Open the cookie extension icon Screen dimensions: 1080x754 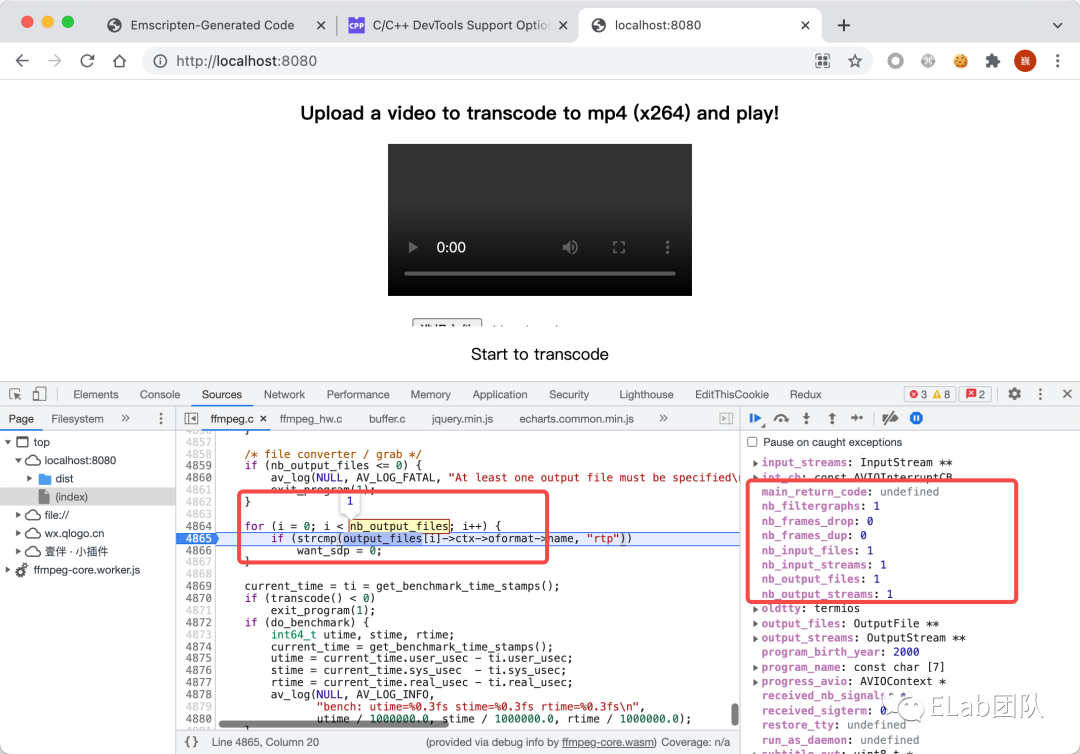click(960, 61)
